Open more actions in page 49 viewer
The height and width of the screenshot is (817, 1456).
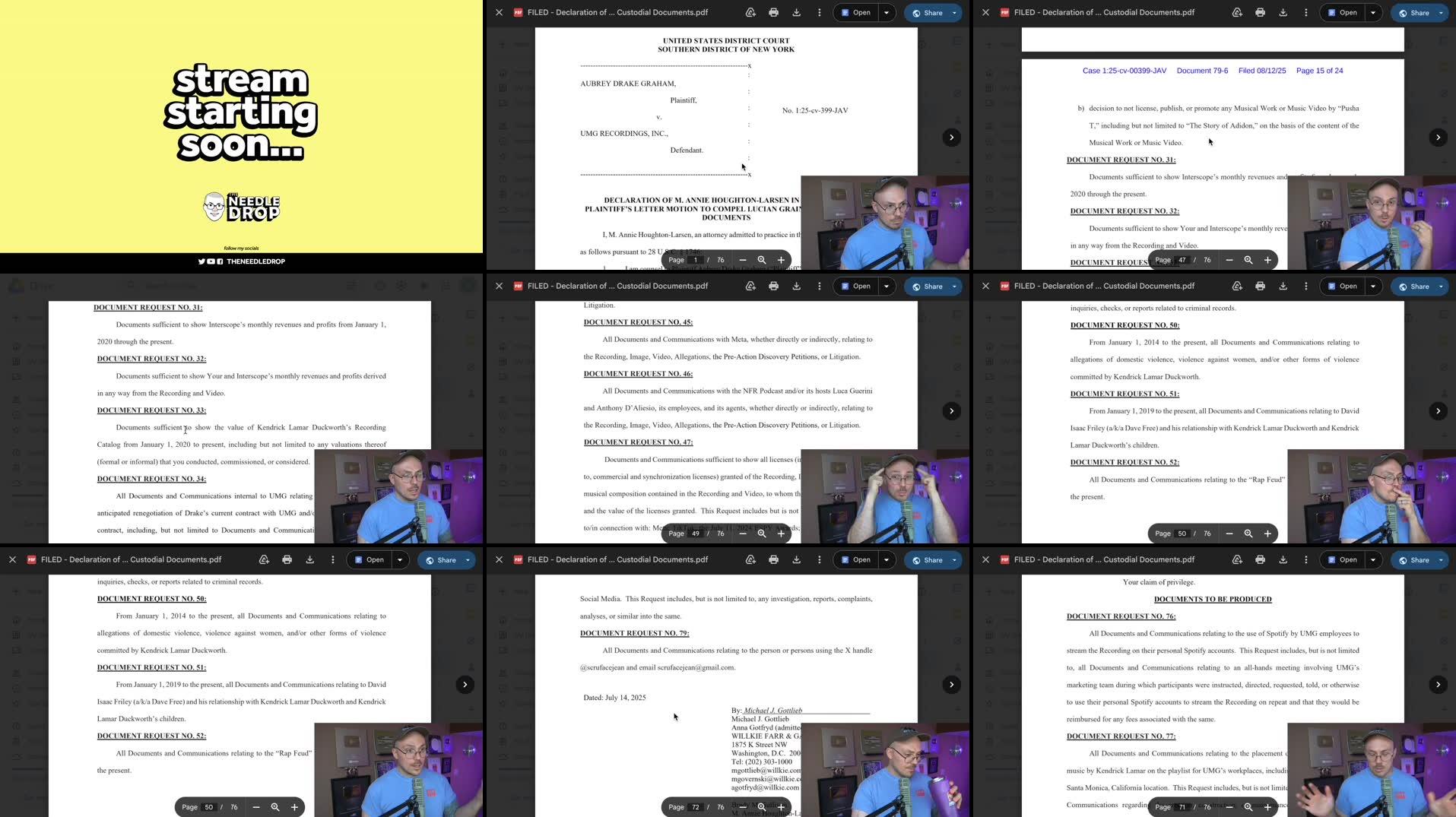pos(819,287)
